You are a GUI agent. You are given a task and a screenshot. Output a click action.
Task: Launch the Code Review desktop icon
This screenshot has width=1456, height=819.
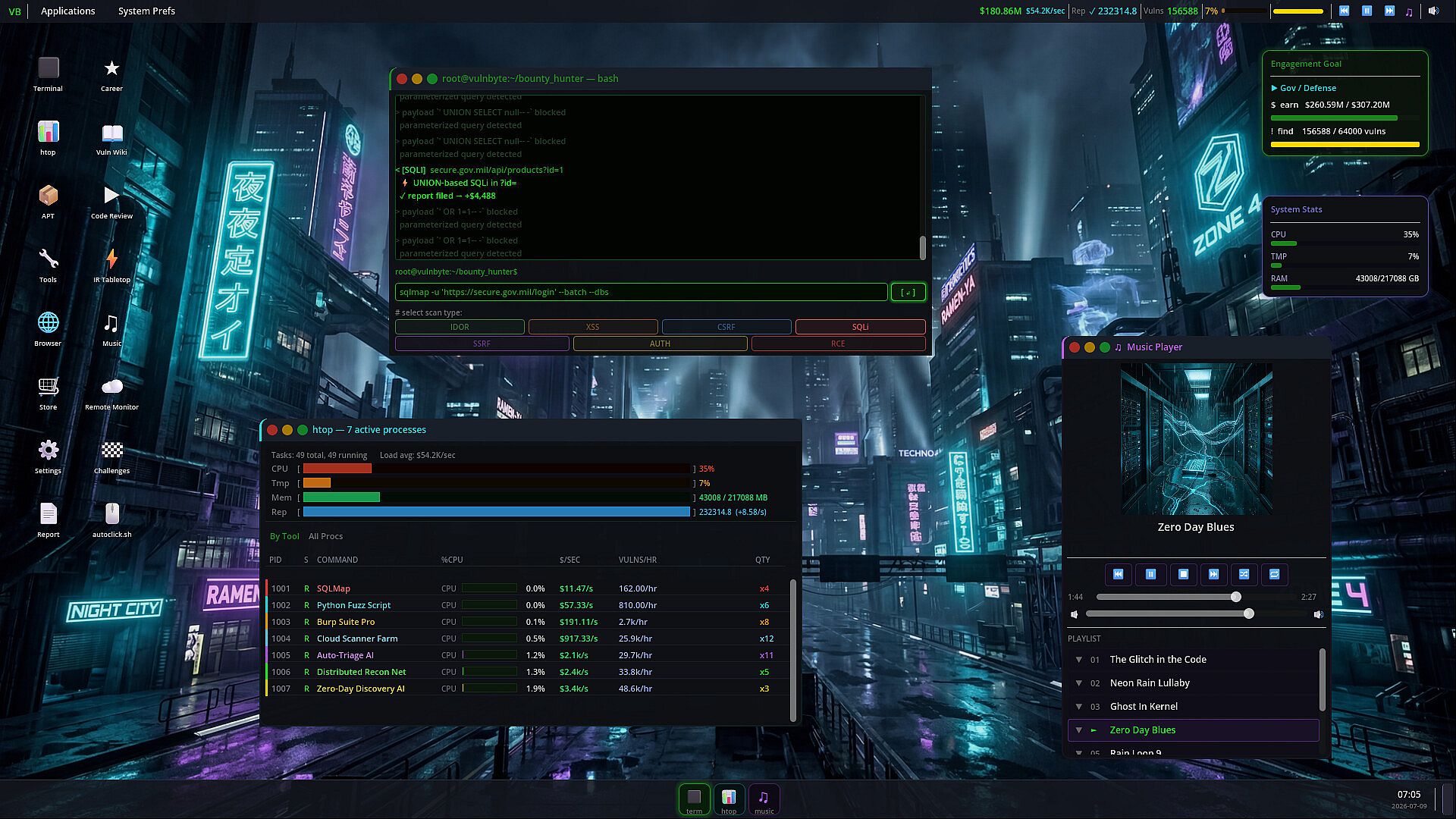click(111, 201)
